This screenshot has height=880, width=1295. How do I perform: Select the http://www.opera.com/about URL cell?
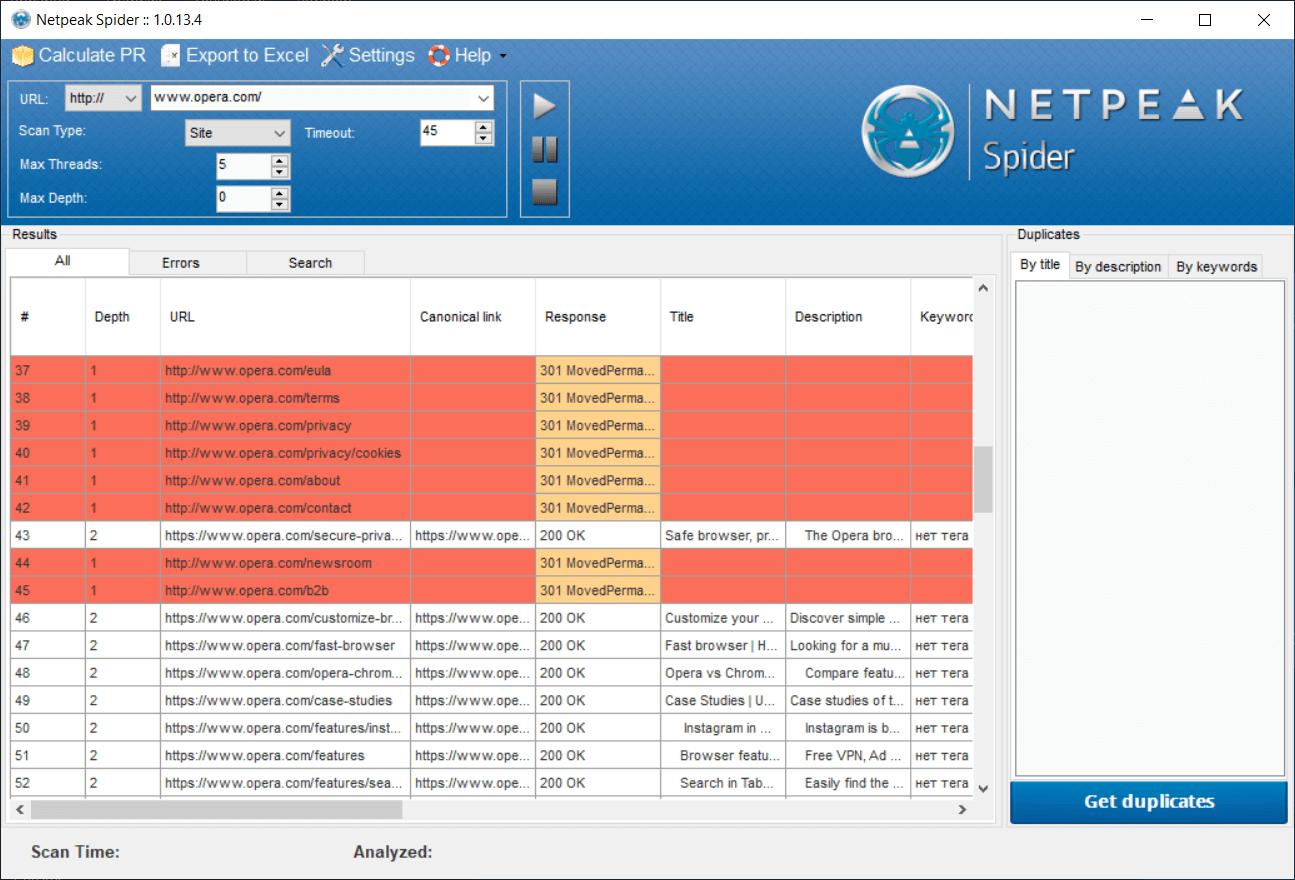tap(285, 480)
